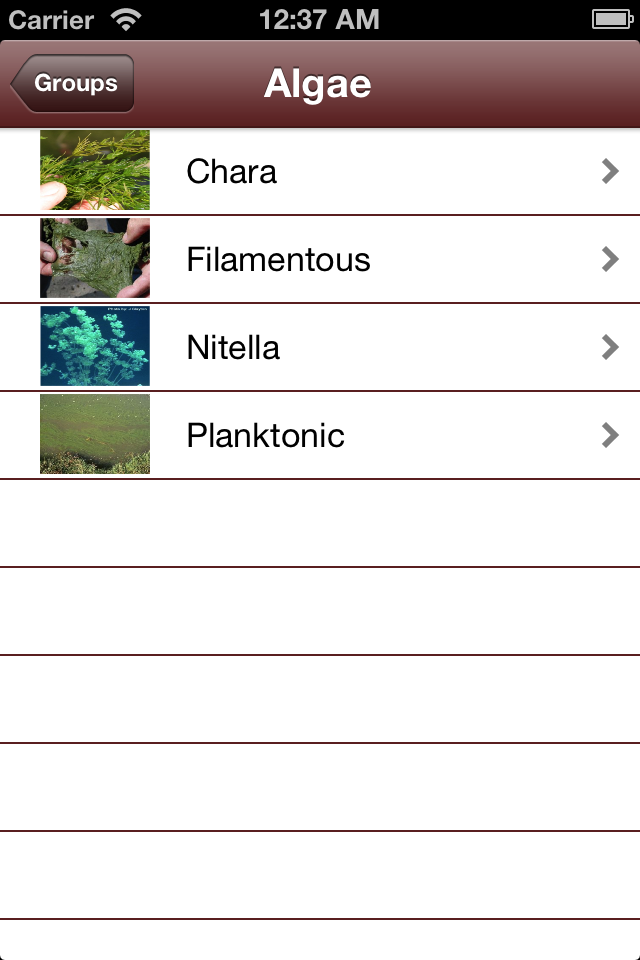This screenshot has height=960, width=640.
Task: Select the Chara label text
Action: click(x=231, y=172)
